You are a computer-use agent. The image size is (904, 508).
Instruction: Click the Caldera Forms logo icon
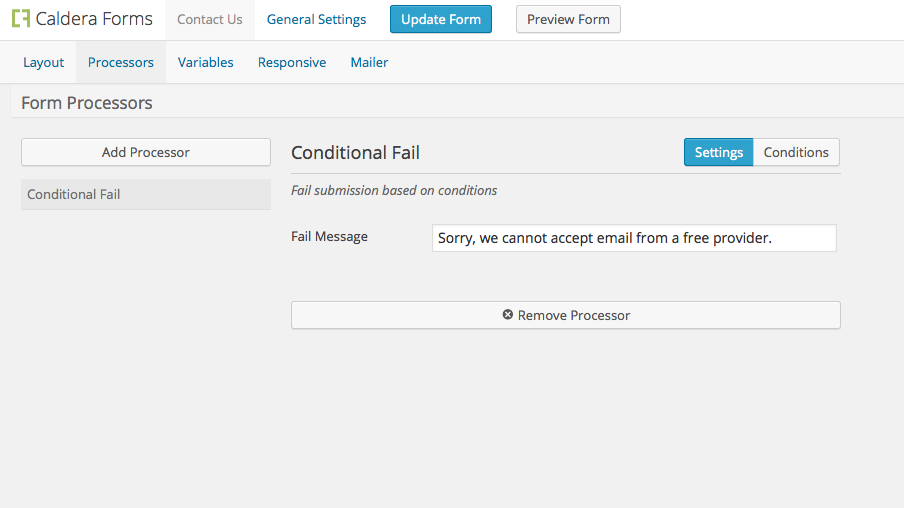(21, 18)
